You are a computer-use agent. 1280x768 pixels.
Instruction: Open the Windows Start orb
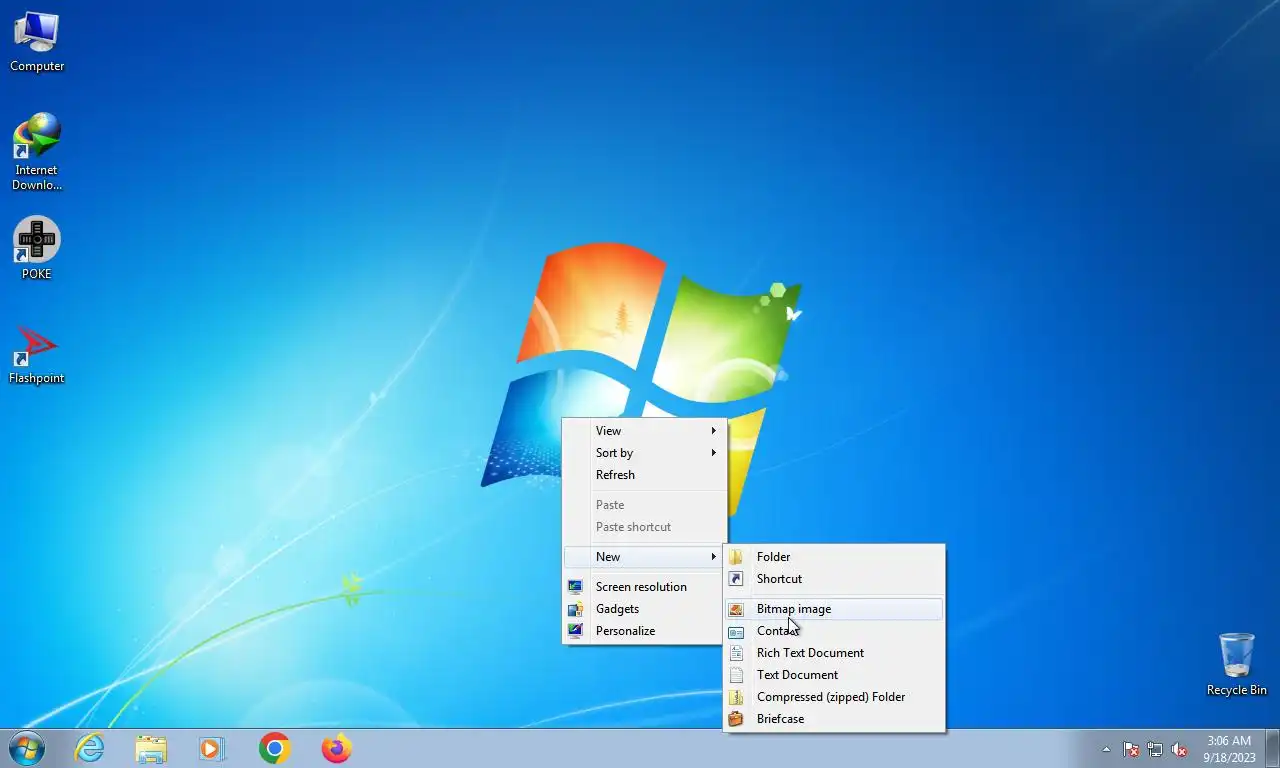(x=27, y=748)
